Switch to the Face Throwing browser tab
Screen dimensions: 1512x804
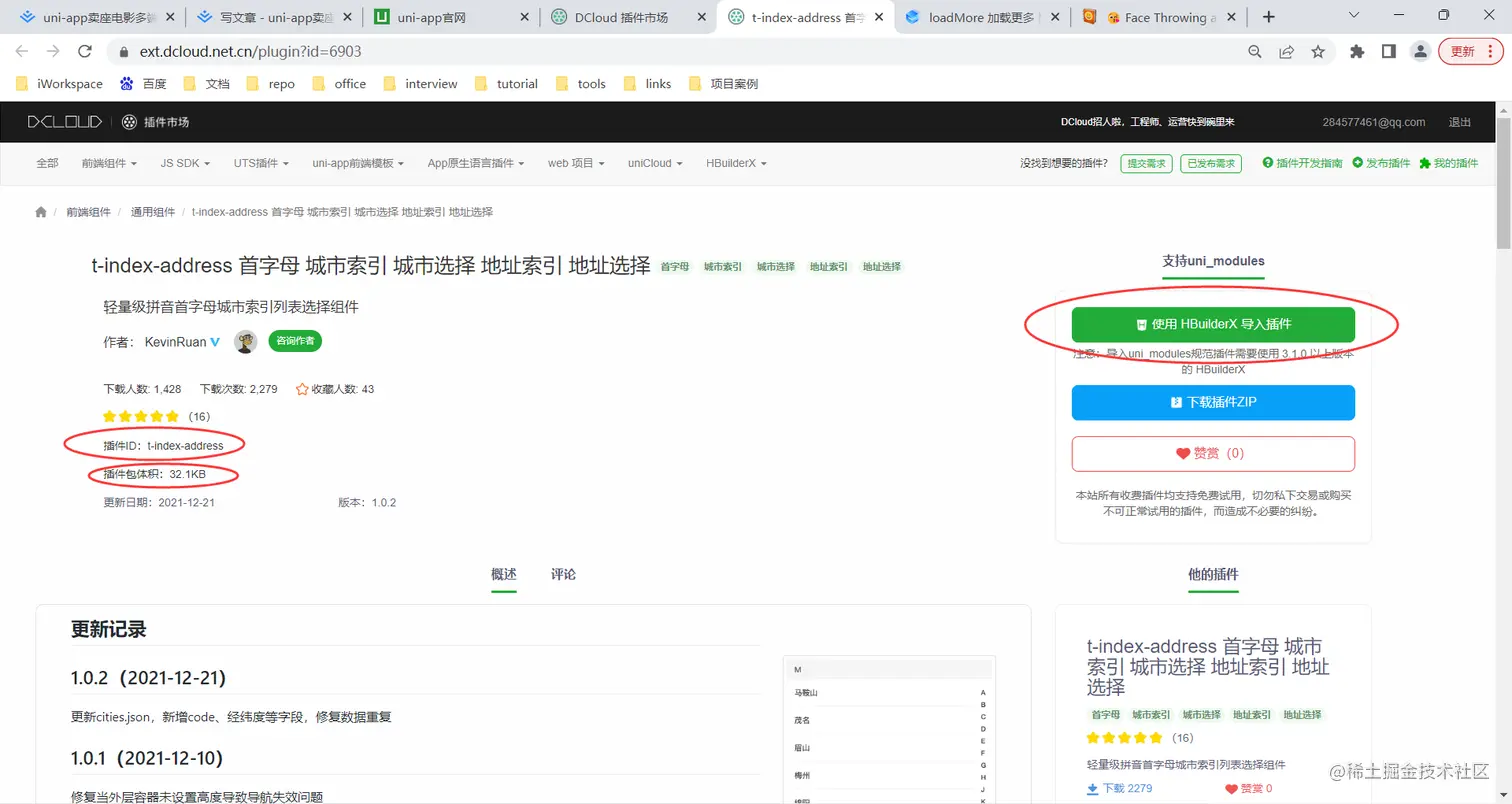pos(1158,17)
